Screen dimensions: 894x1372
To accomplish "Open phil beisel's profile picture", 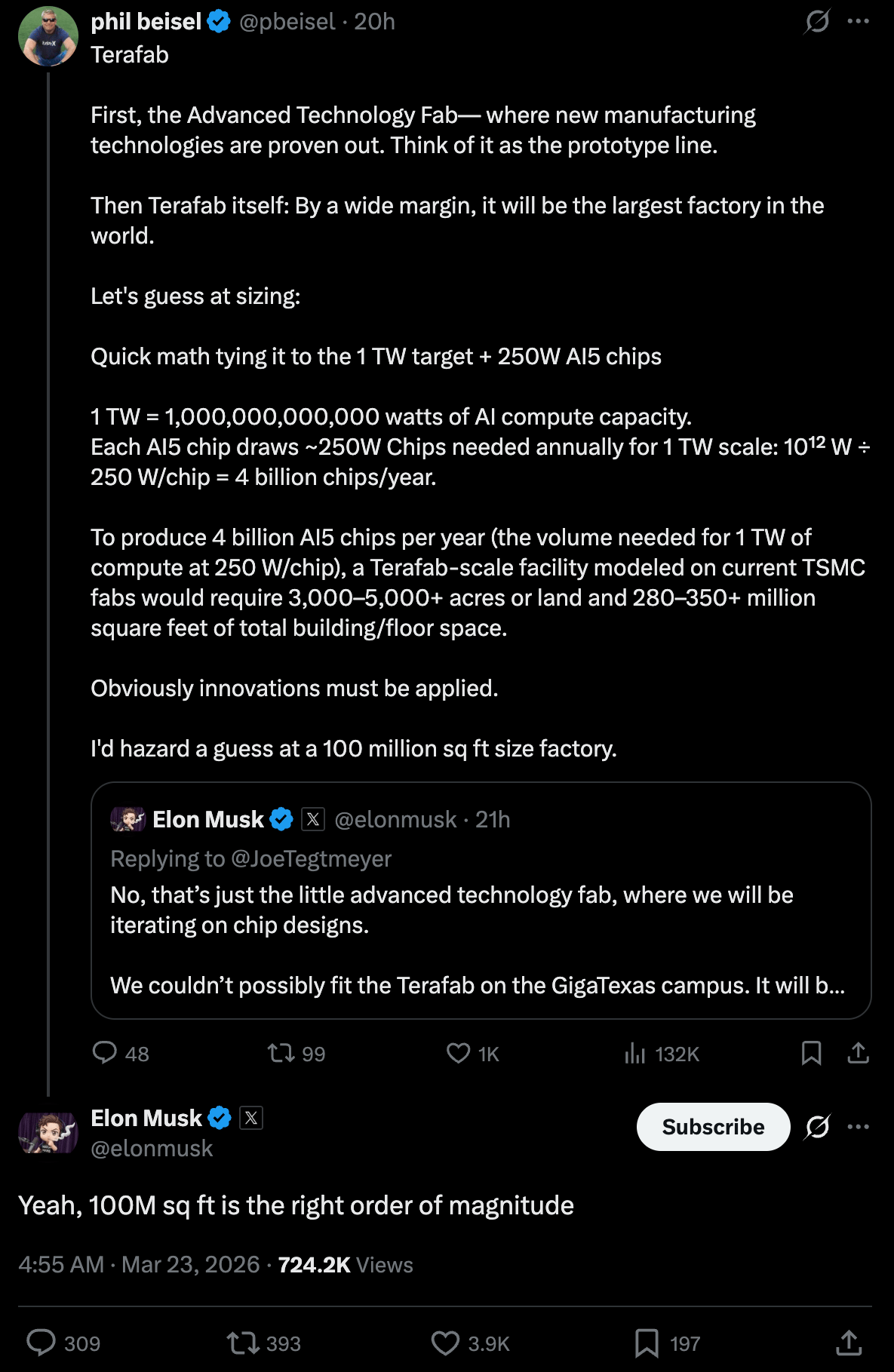I will pos(48,36).
